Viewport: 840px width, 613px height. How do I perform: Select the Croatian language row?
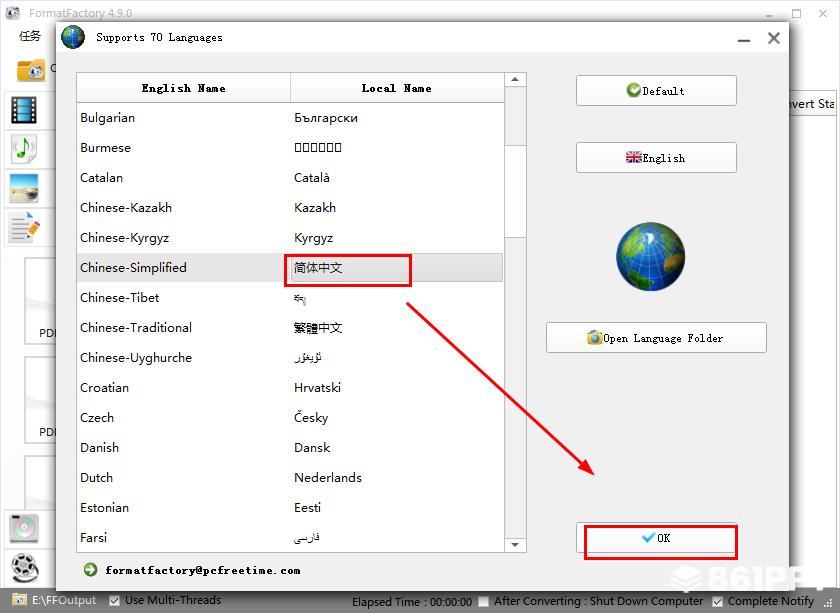tap(290, 388)
